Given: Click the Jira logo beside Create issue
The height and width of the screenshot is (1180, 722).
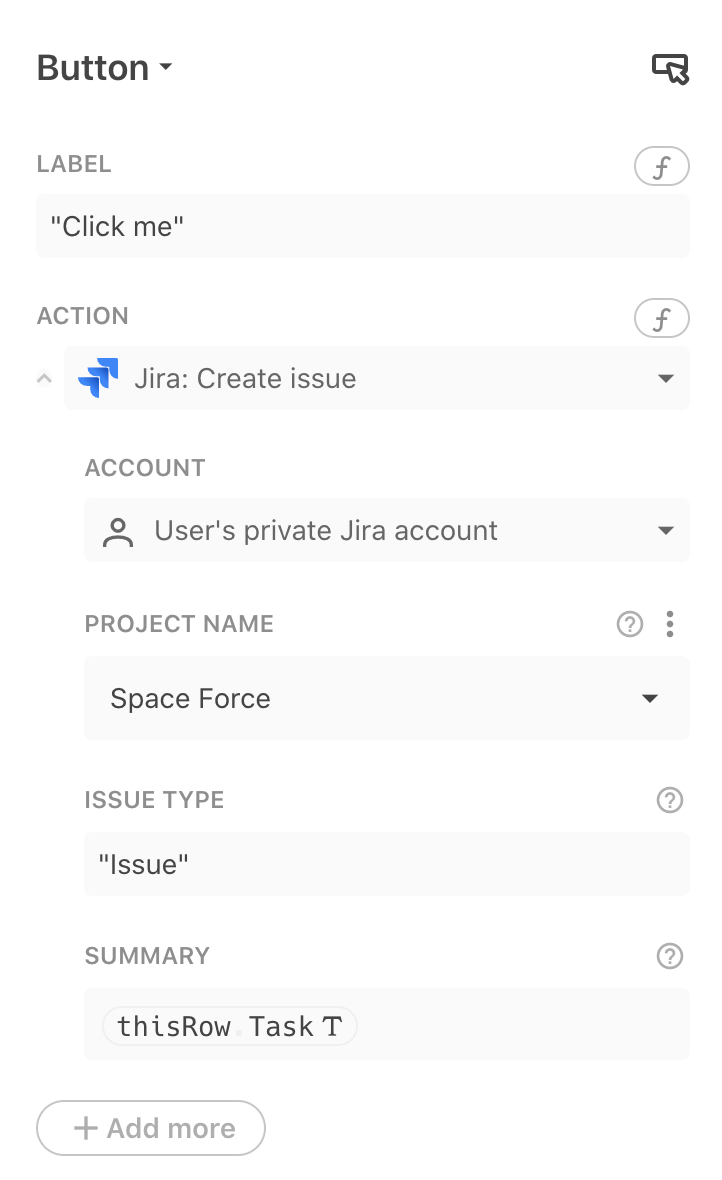Looking at the screenshot, I should (x=97, y=378).
